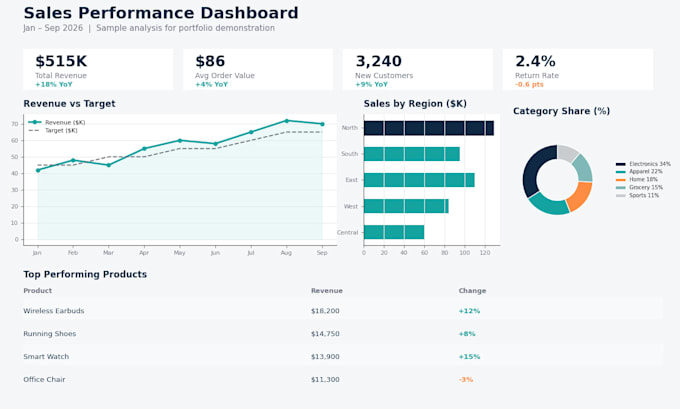Select the teal Apparel donut segment
This screenshot has height=409, width=680.
549,205
